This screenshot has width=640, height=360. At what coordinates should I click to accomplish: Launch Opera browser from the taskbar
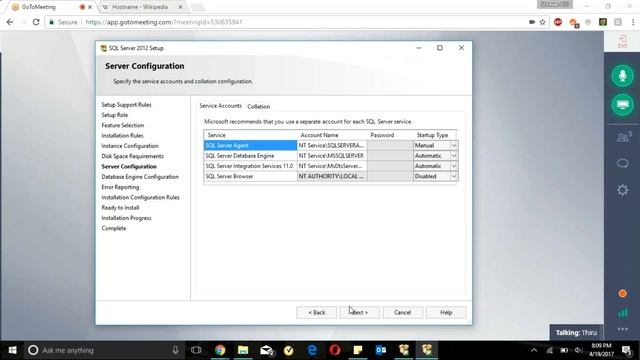tap(335, 350)
